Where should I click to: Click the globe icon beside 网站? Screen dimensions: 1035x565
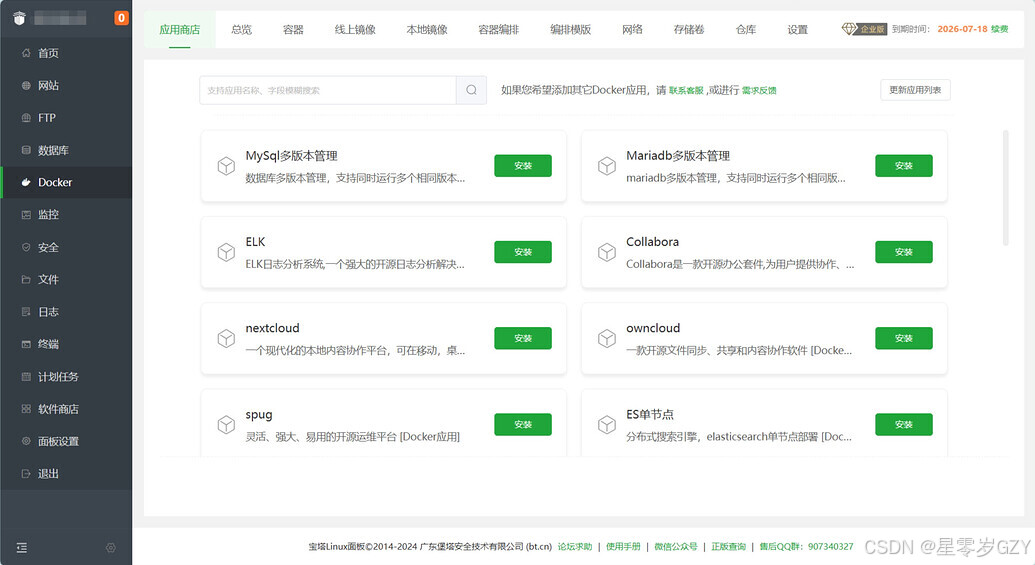[x=26, y=85]
